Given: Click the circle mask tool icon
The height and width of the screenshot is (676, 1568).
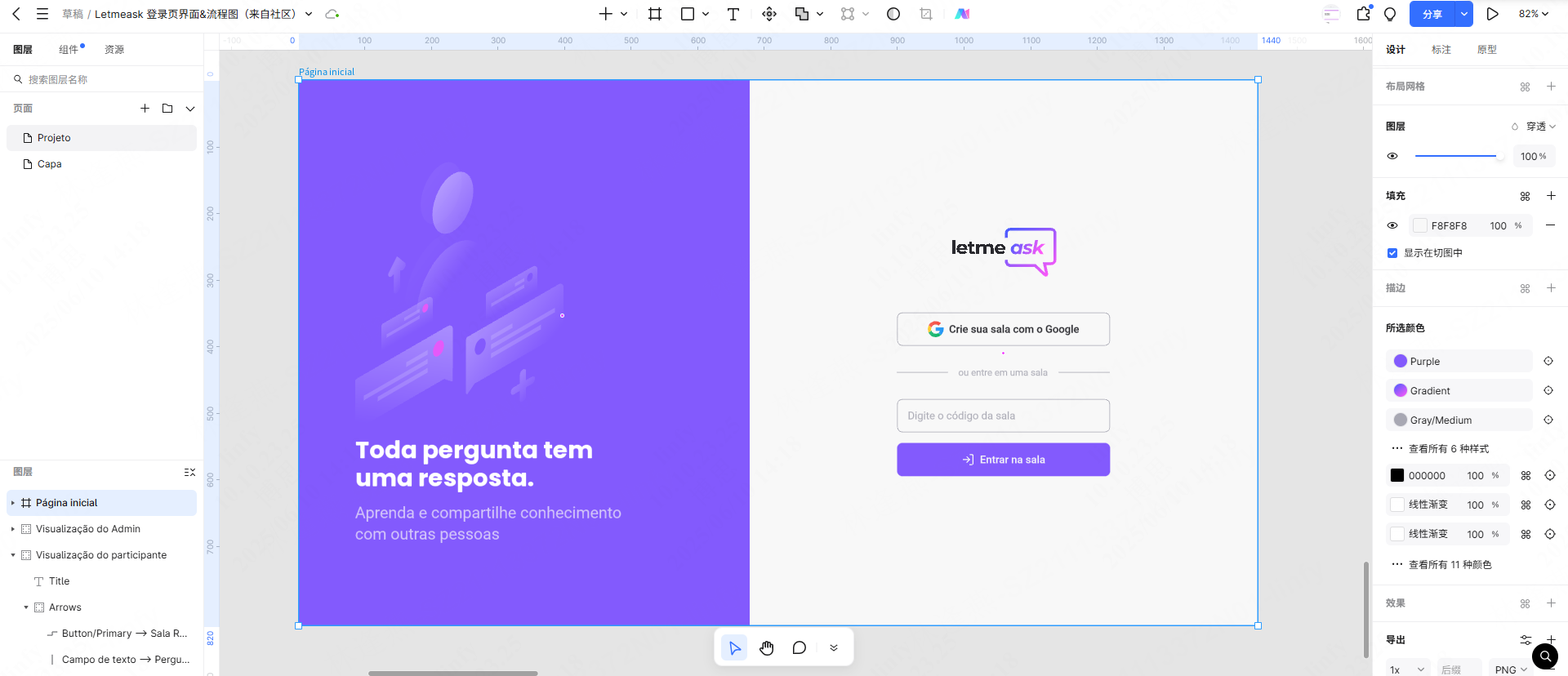Looking at the screenshot, I should 893,14.
